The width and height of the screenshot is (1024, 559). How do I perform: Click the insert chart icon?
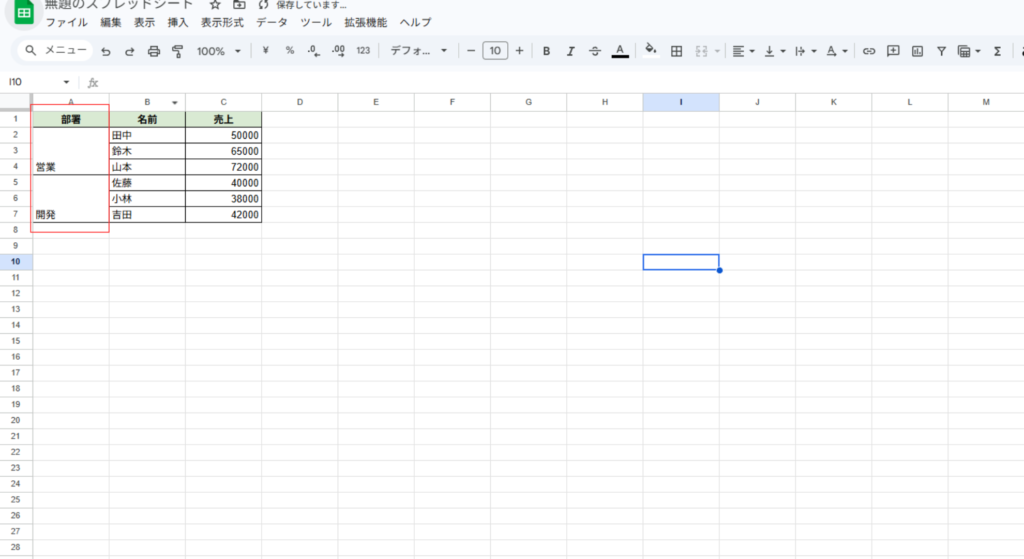pyautogui.click(x=917, y=51)
